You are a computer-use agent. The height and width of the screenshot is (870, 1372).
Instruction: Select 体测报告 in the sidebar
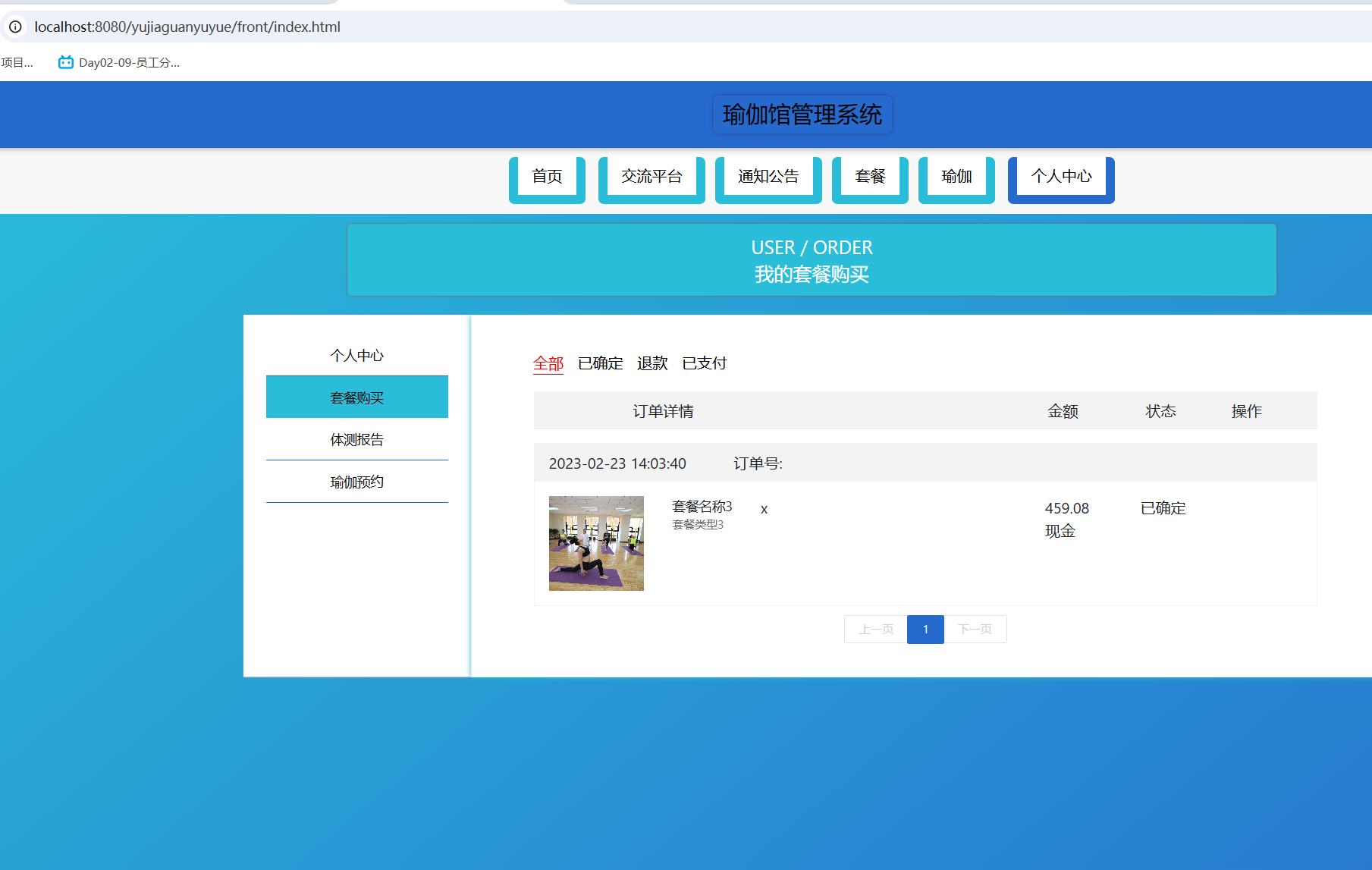click(357, 439)
